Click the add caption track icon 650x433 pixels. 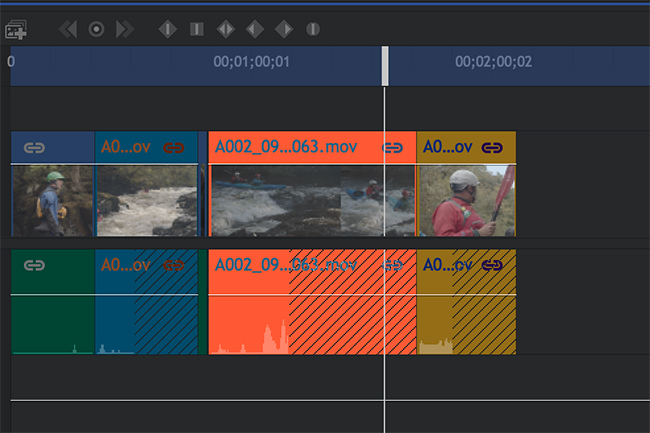[16, 30]
